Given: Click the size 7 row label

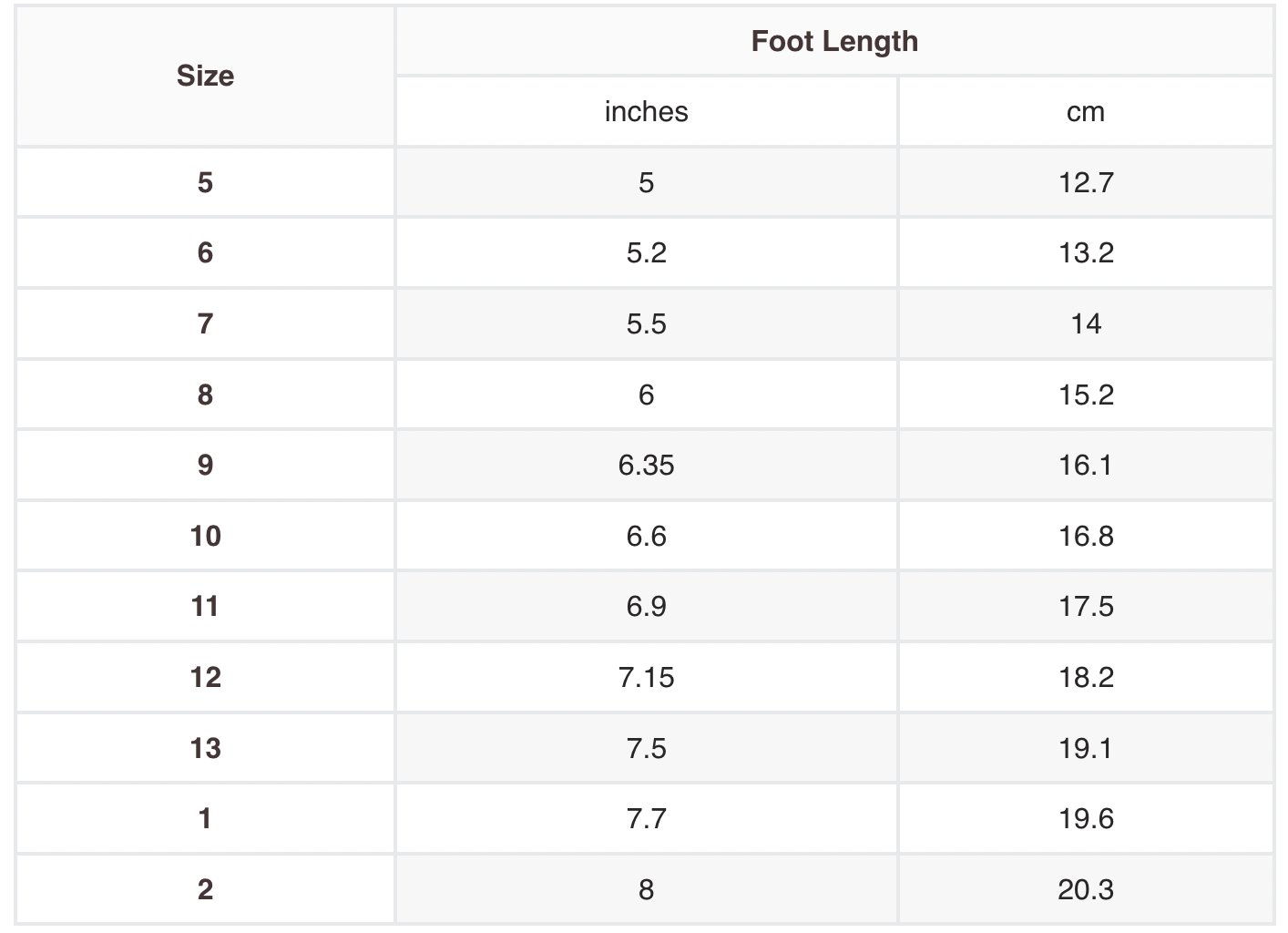Looking at the screenshot, I should click(205, 323).
